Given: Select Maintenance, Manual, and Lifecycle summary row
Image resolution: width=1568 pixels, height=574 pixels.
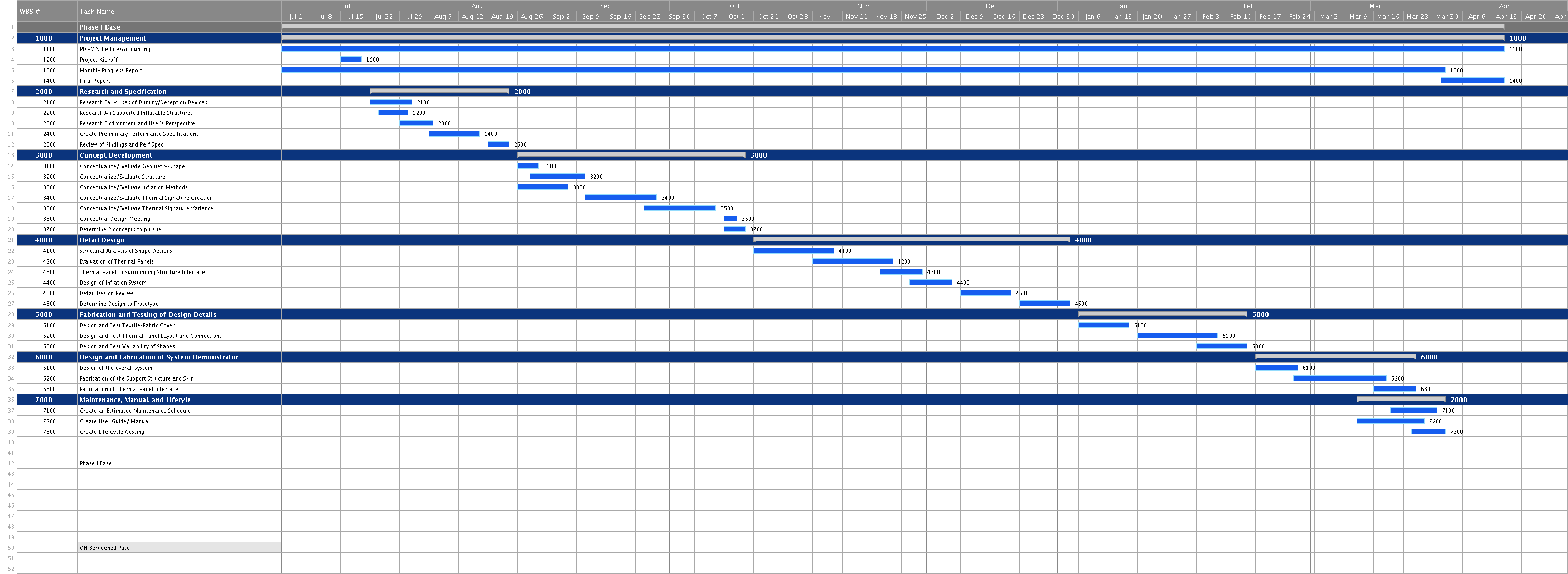Looking at the screenshot, I should click(x=135, y=400).
